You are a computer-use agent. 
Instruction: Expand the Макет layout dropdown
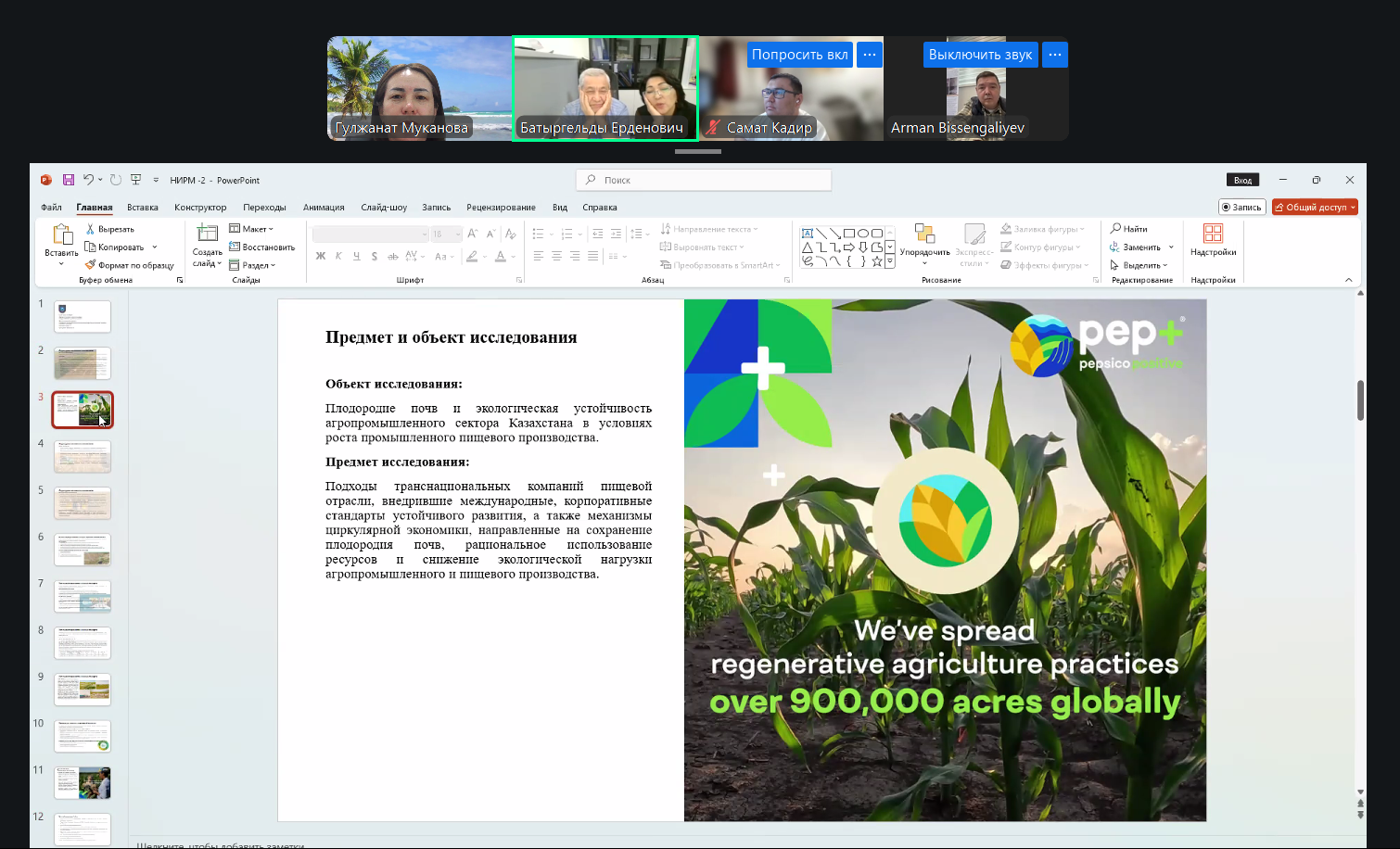pyautogui.click(x=251, y=229)
